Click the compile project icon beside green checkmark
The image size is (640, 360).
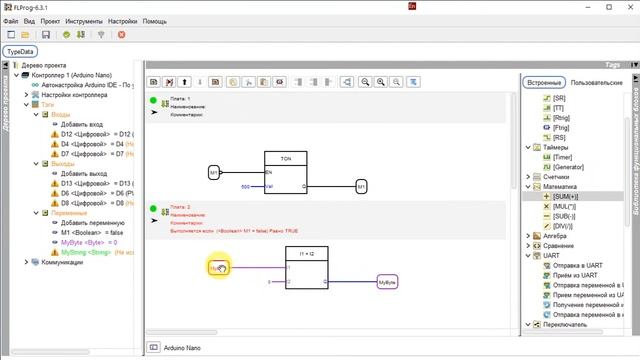(81, 35)
